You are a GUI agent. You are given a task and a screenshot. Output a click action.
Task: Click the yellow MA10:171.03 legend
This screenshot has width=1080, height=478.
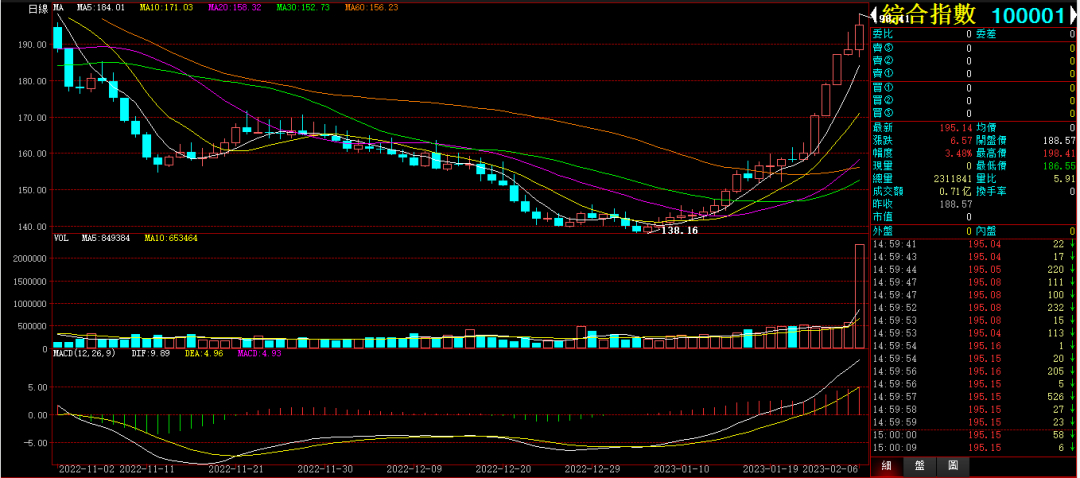tap(165, 8)
